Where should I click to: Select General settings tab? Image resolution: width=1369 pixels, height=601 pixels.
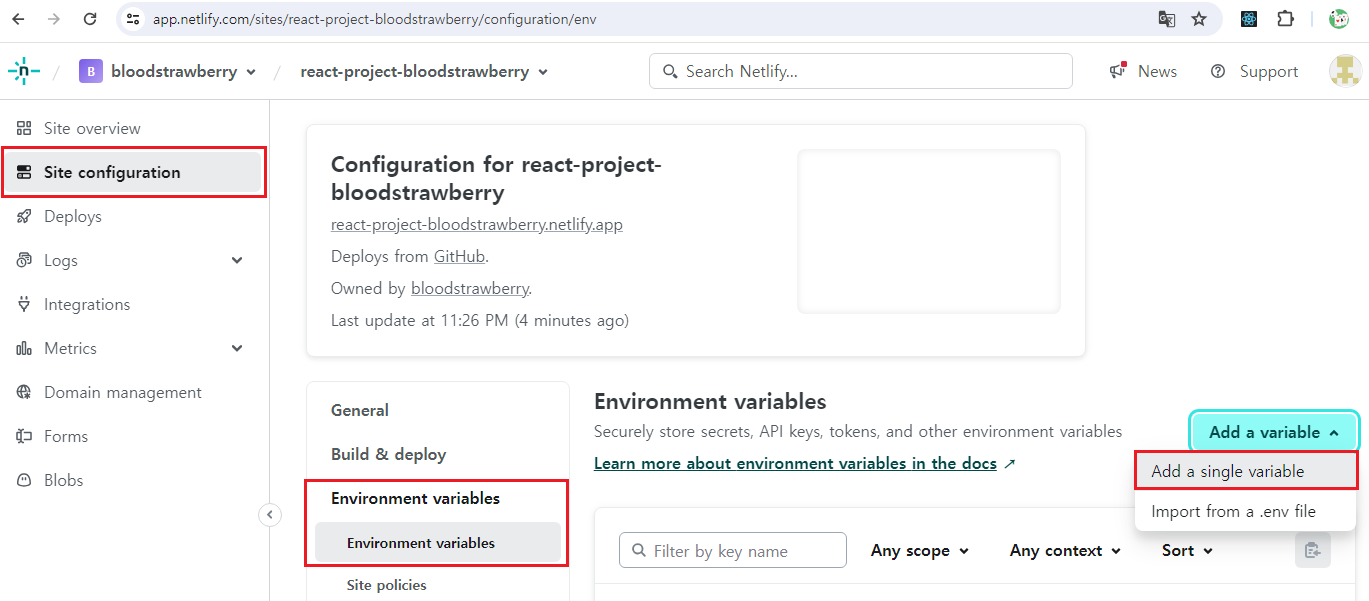[360, 410]
